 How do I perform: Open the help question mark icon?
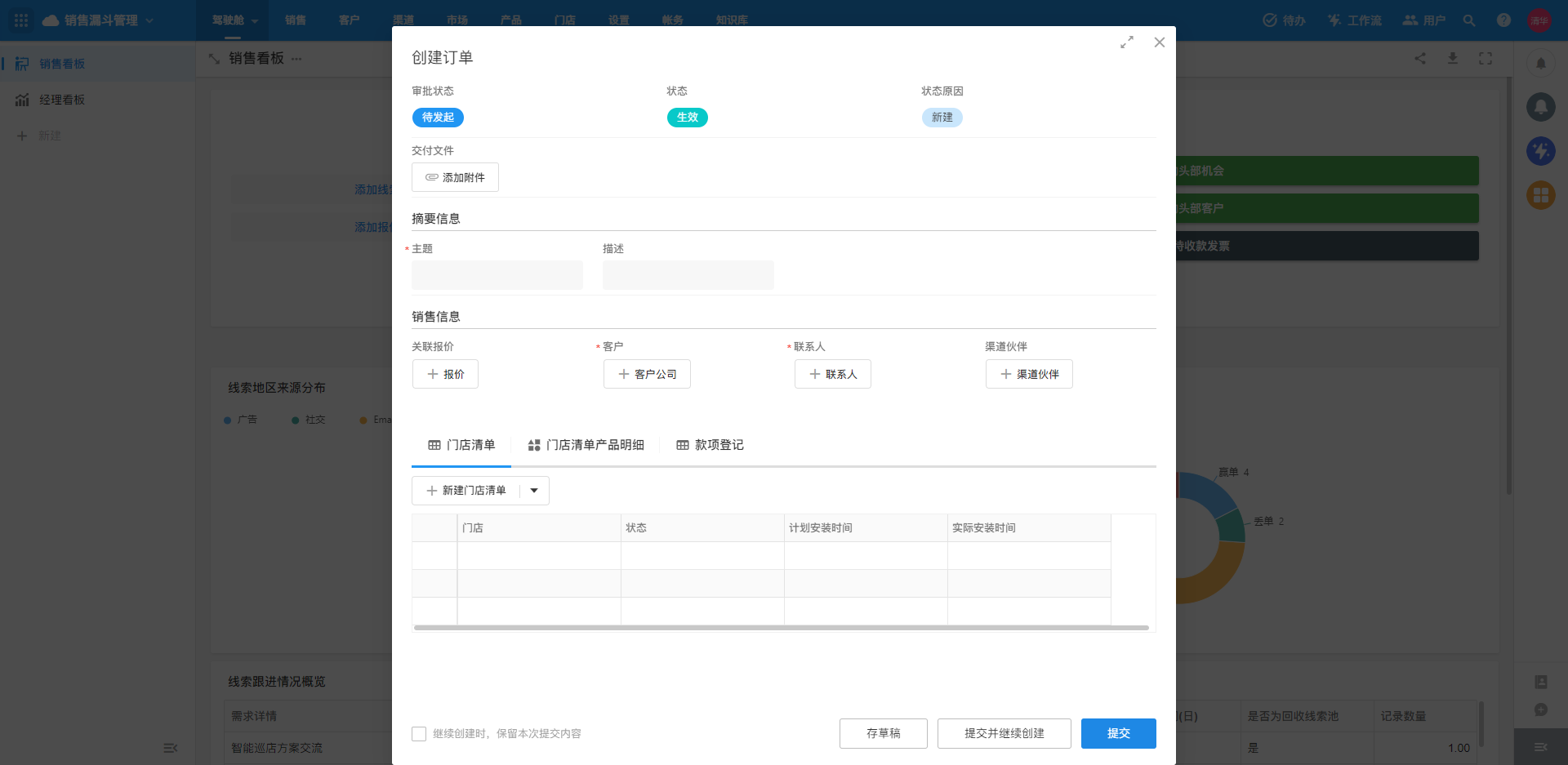click(x=1503, y=20)
